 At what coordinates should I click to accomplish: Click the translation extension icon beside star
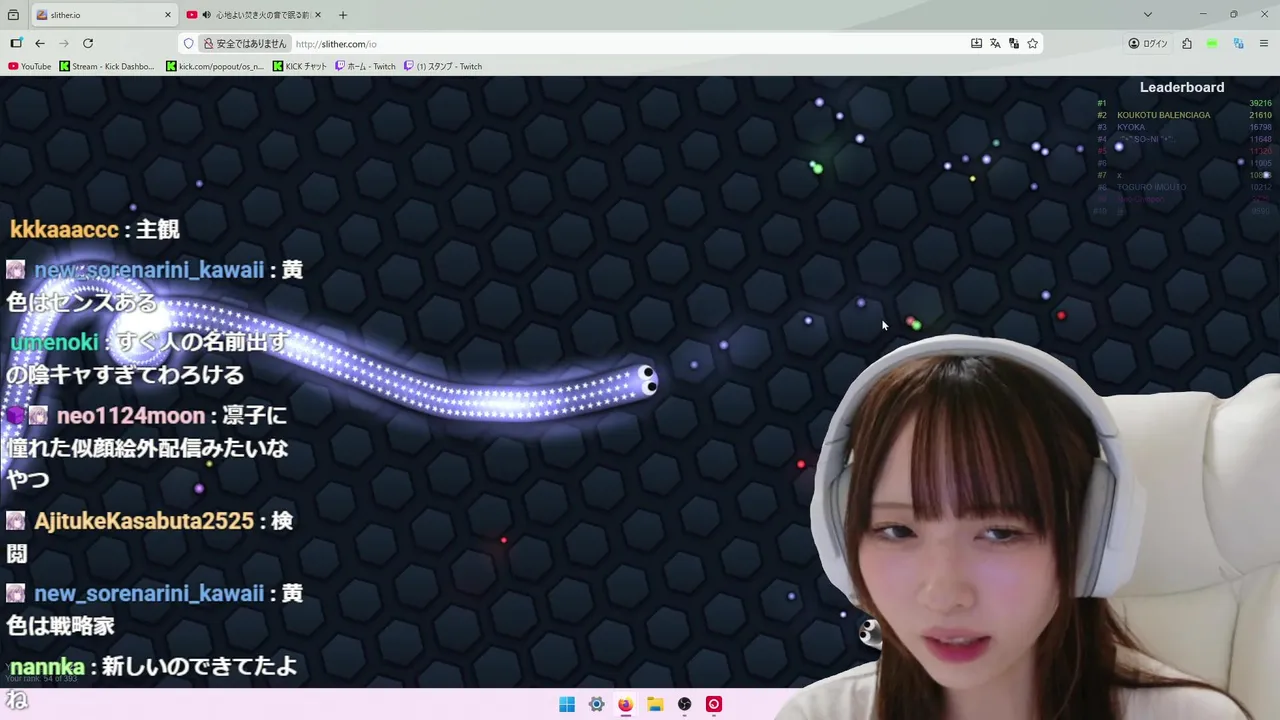1014,44
